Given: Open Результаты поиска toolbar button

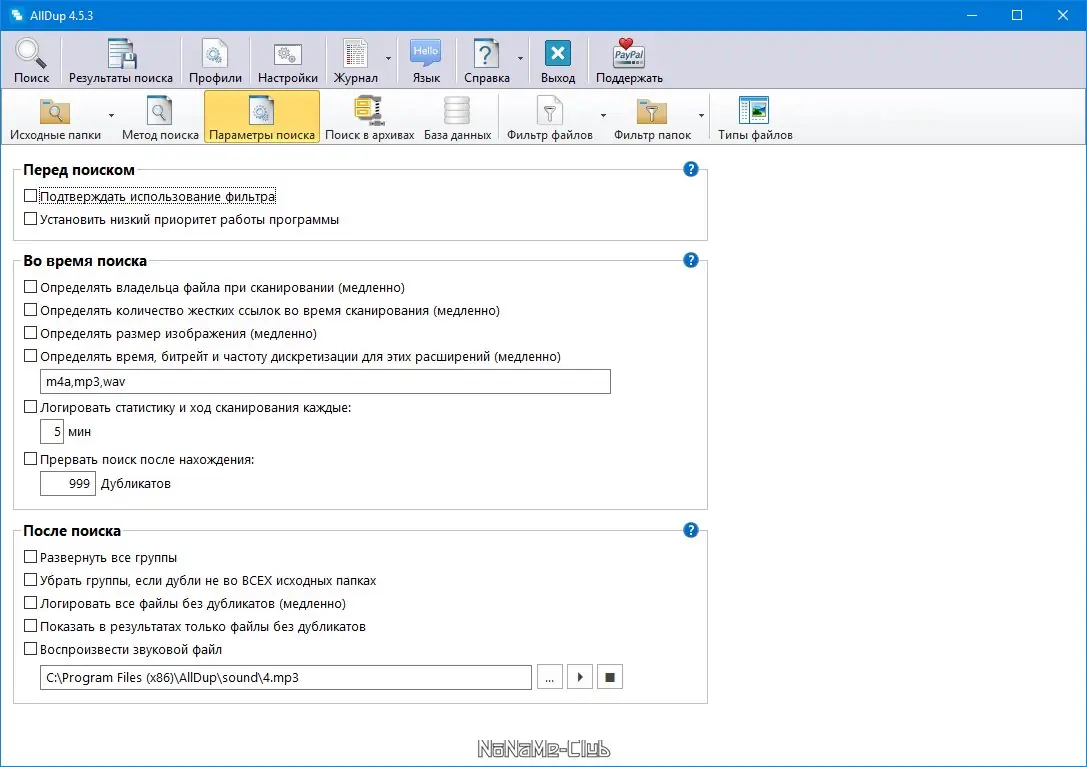Looking at the screenshot, I should (121, 61).
